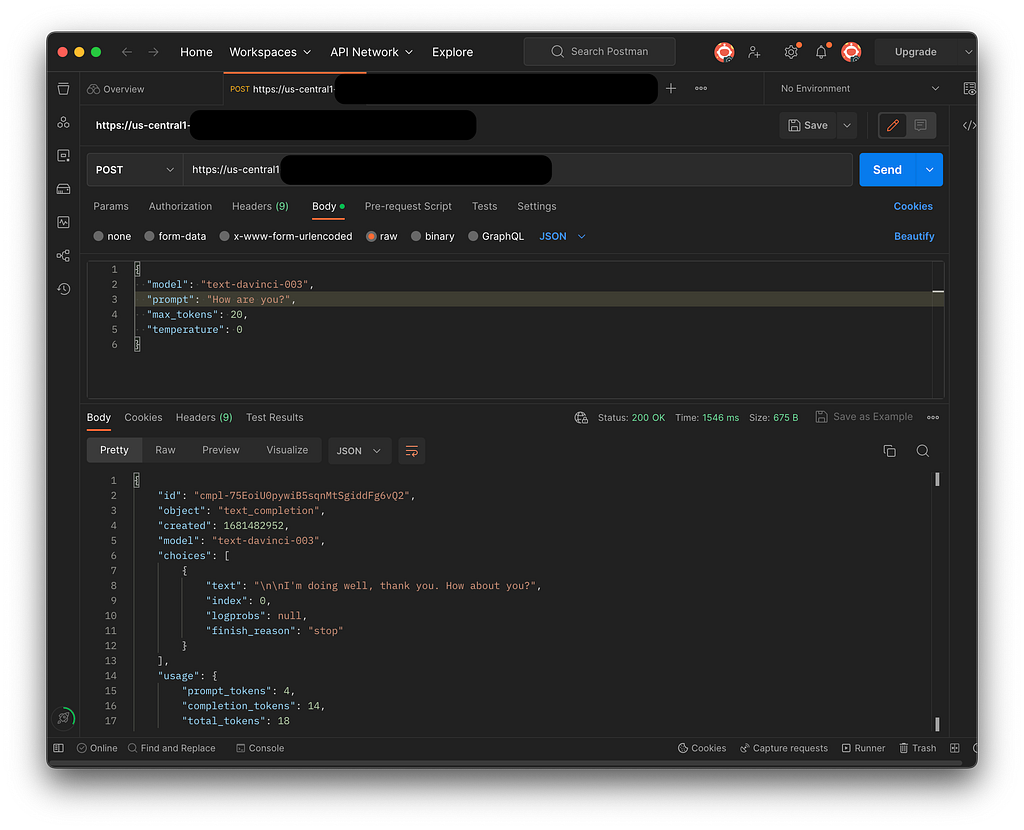1024x830 pixels.
Task: Switch to the Authorization tab
Action: pyautogui.click(x=180, y=206)
